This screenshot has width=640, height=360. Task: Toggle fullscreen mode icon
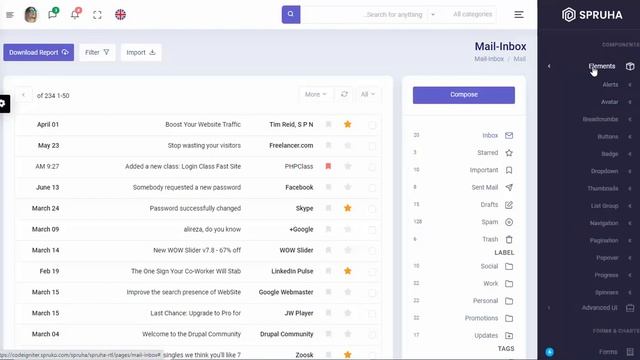tap(97, 15)
